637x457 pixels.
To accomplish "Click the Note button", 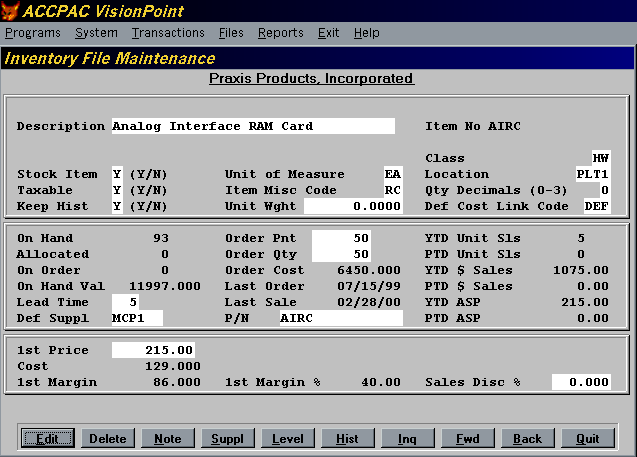I will [168, 438].
